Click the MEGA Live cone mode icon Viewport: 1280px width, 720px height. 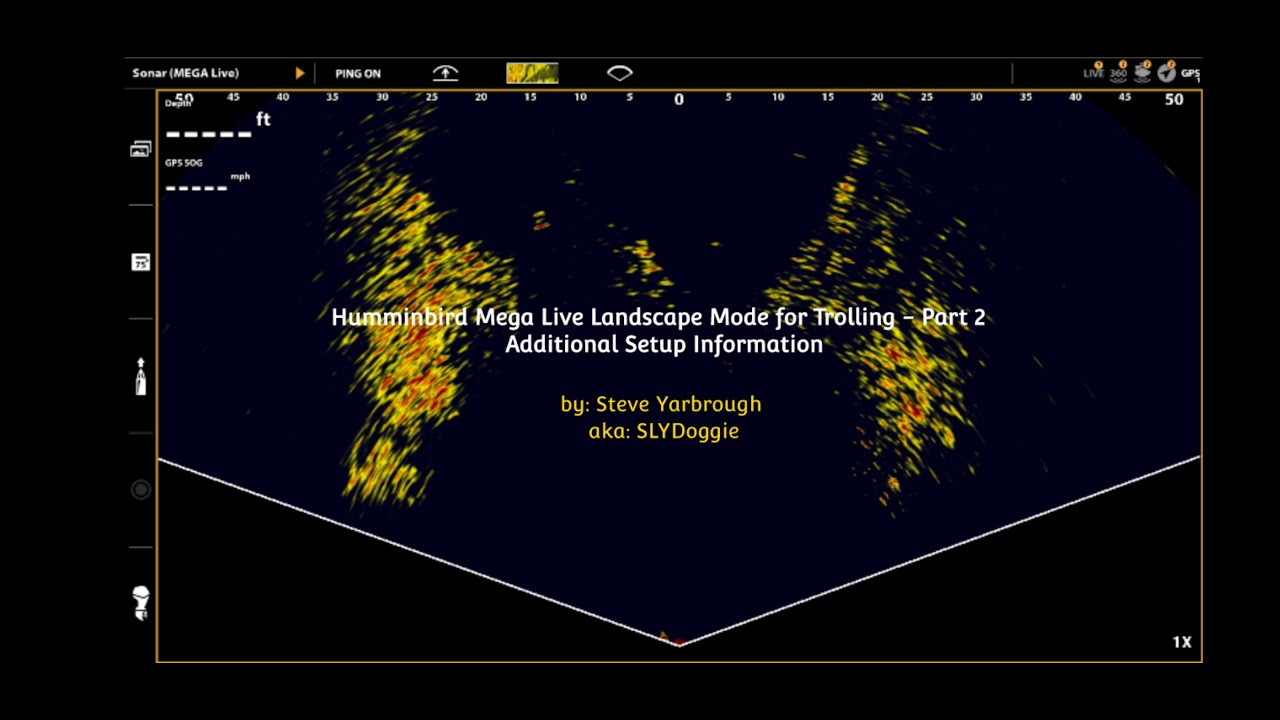coord(620,73)
